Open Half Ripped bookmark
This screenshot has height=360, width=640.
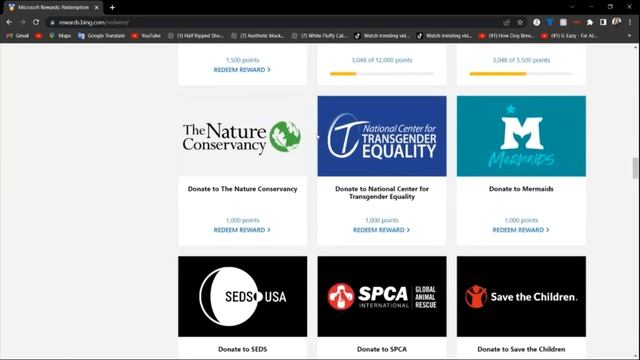tap(196, 36)
